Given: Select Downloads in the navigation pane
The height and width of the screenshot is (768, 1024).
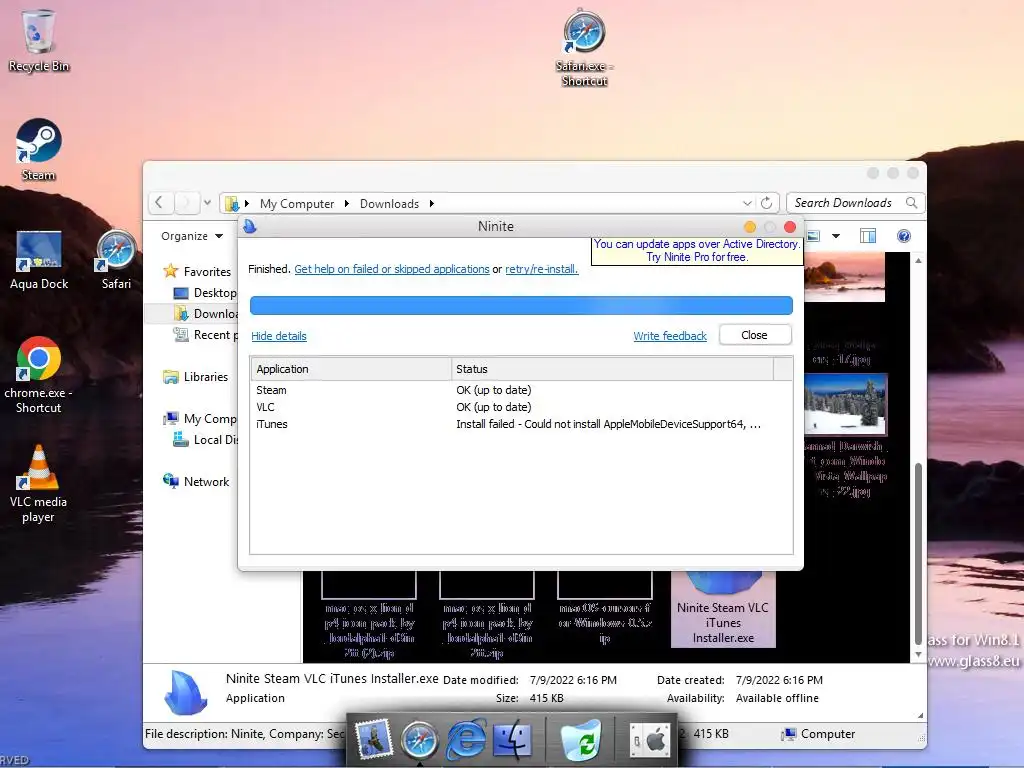Looking at the screenshot, I should [206, 313].
